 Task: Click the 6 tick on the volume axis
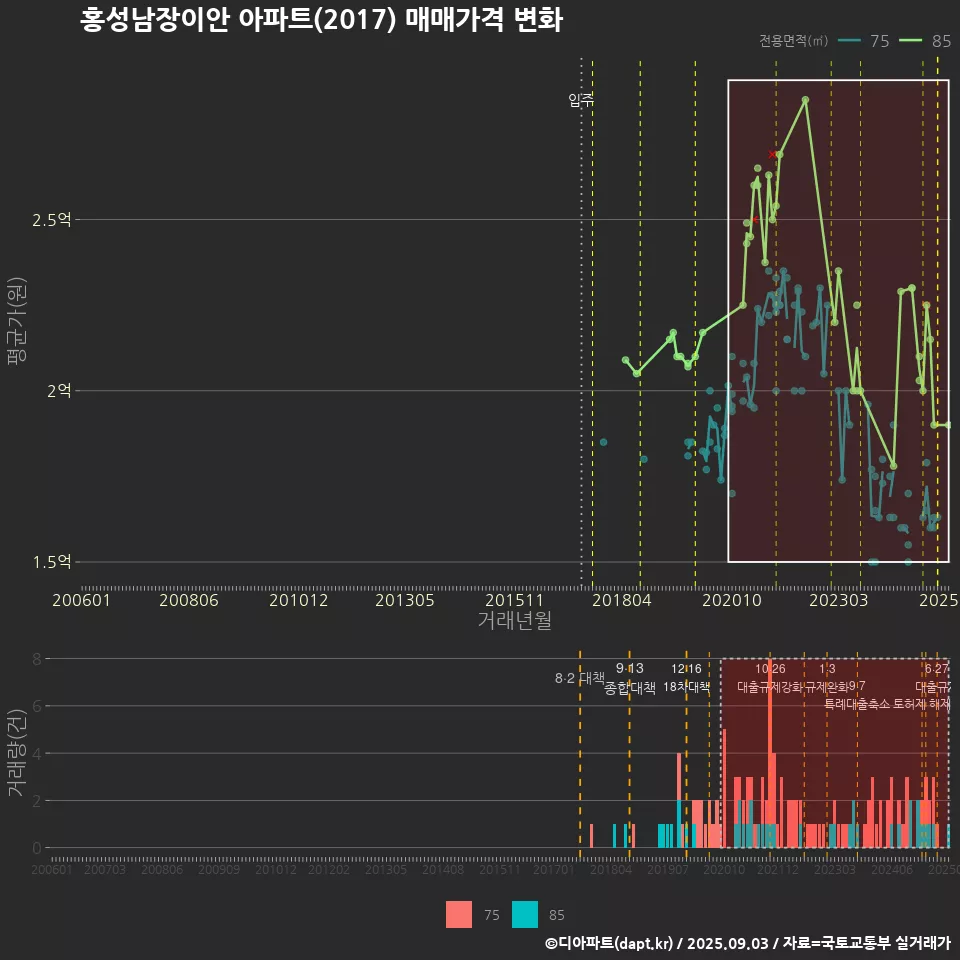pos(37,706)
